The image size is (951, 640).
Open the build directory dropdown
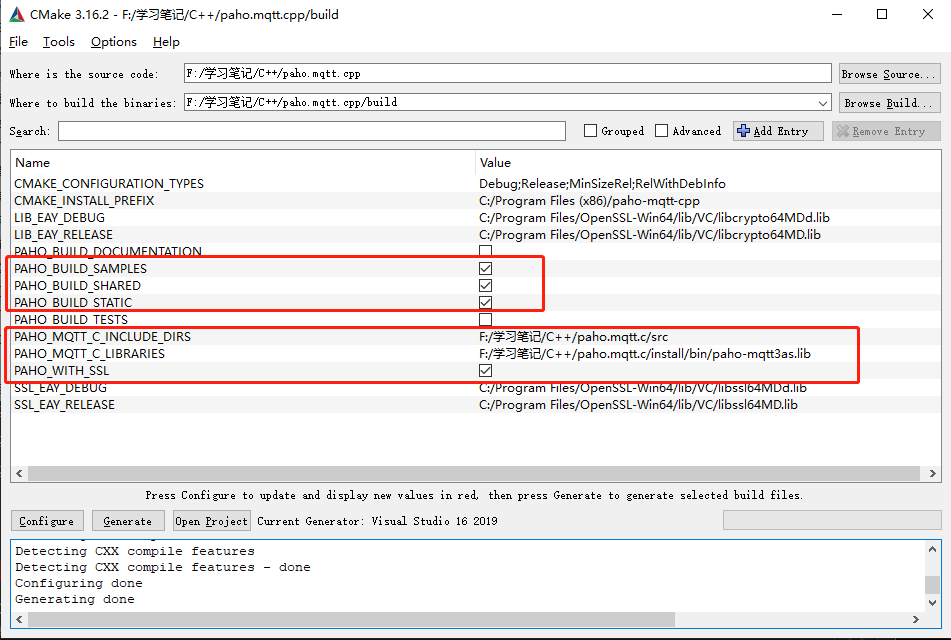coord(822,102)
